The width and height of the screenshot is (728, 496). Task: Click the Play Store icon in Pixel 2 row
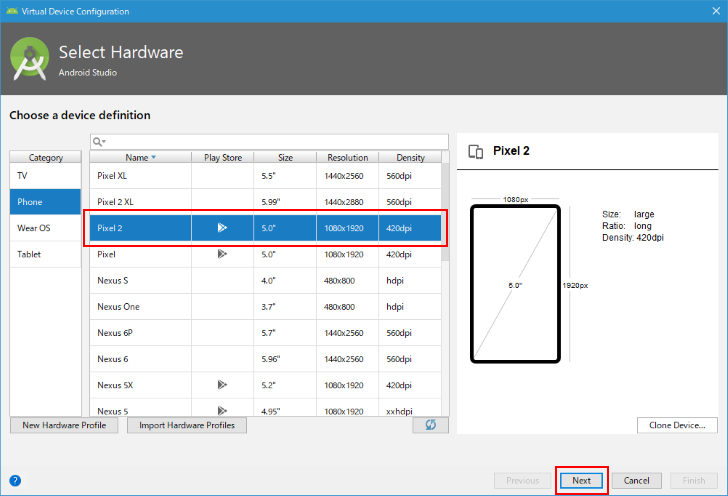point(222,228)
